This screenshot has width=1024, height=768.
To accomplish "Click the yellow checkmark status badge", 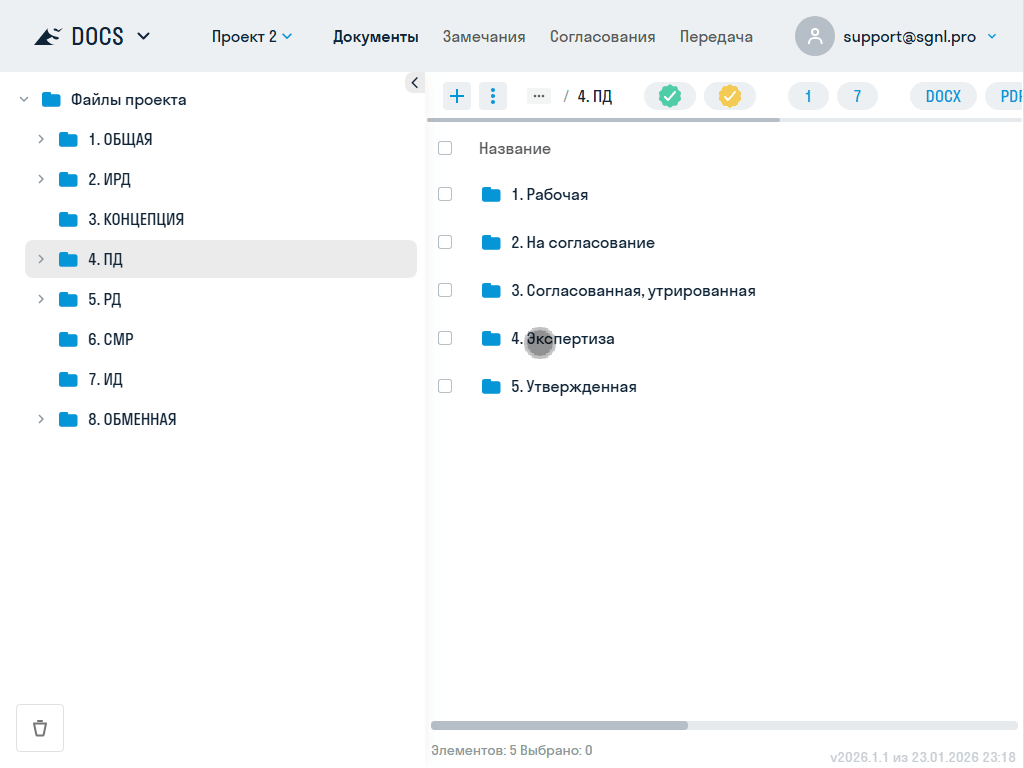I will click(x=730, y=96).
